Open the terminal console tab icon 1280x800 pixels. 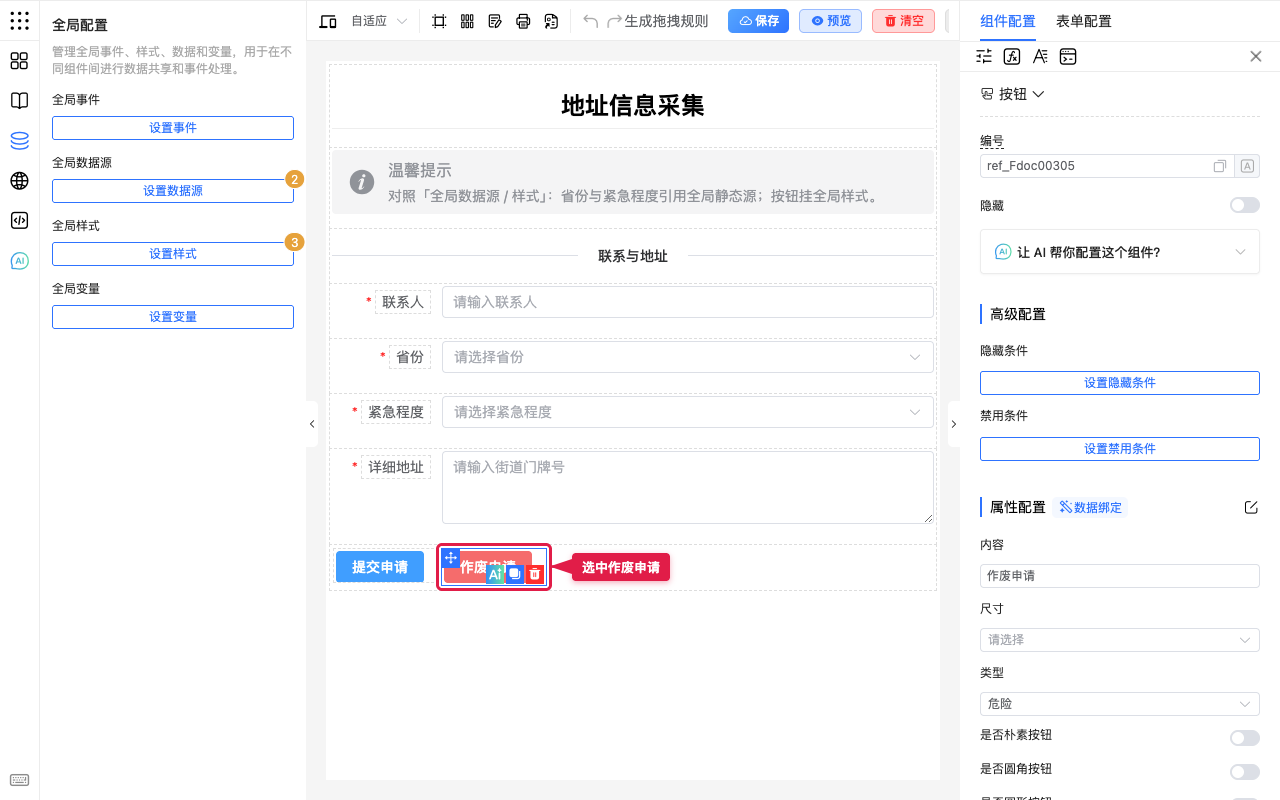click(x=1068, y=57)
